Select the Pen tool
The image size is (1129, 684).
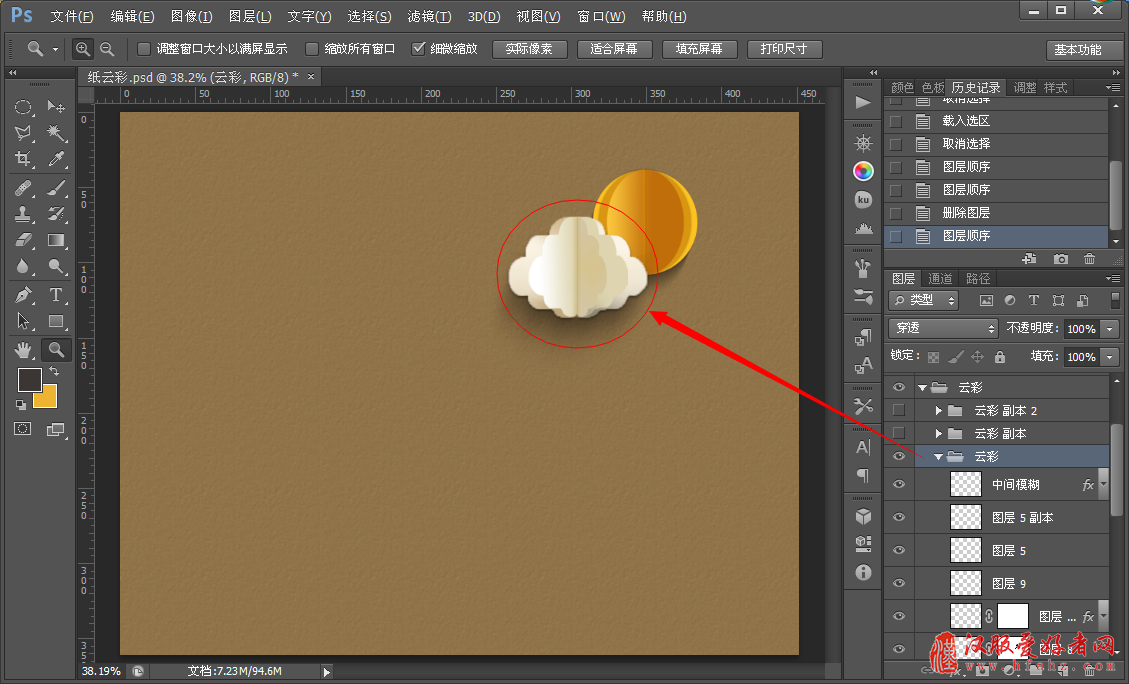pyautogui.click(x=23, y=294)
